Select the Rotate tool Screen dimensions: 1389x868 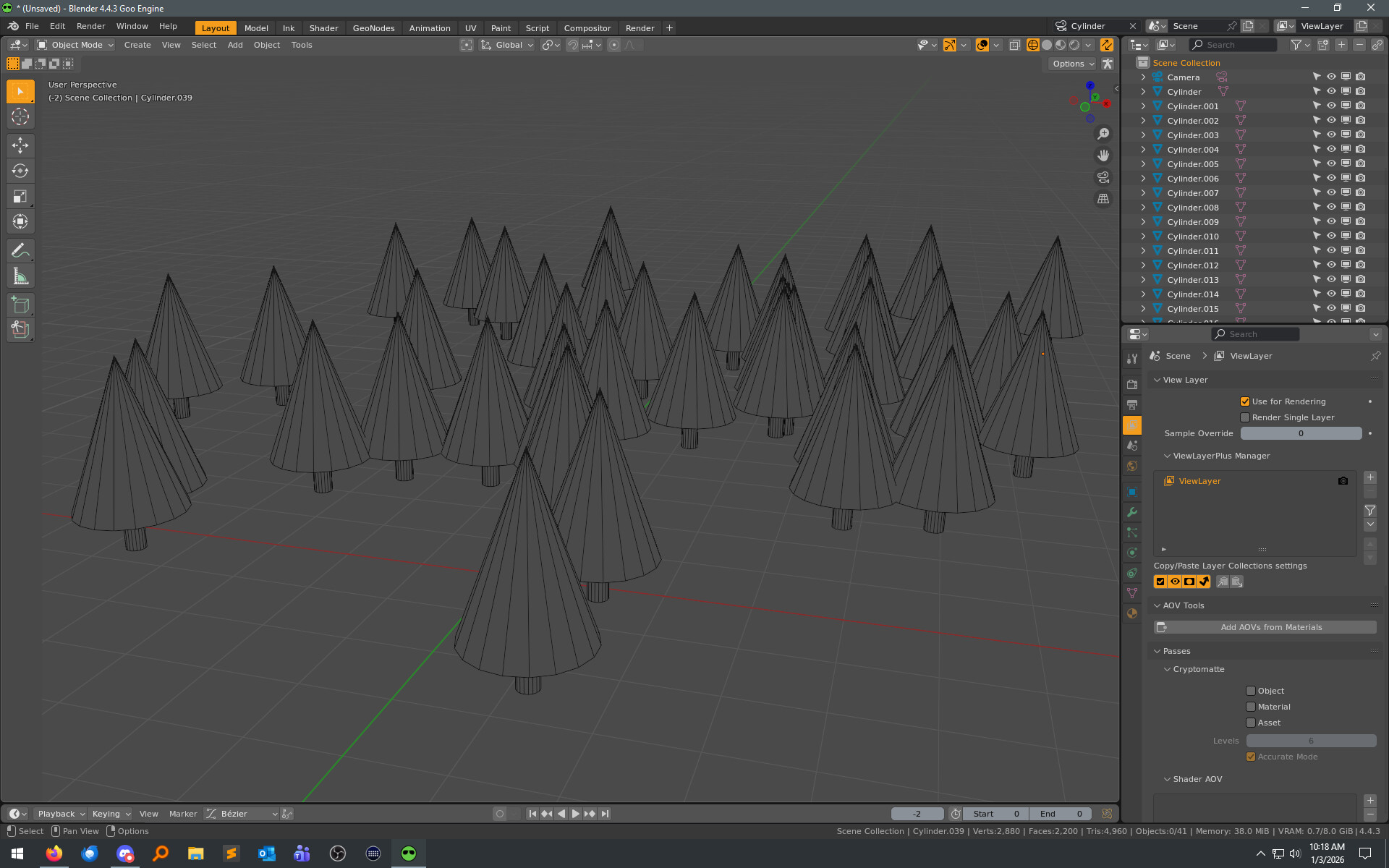pyautogui.click(x=20, y=171)
